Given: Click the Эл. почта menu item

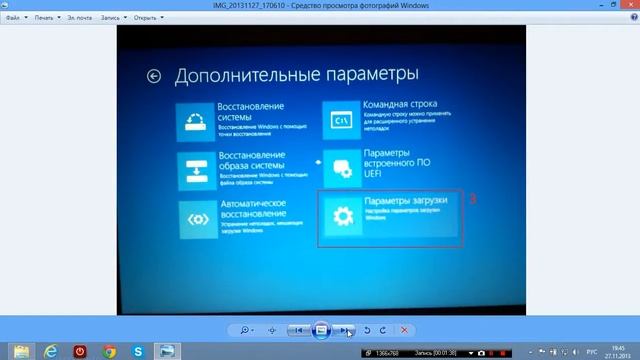Looking at the screenshot, I should 80,18.
